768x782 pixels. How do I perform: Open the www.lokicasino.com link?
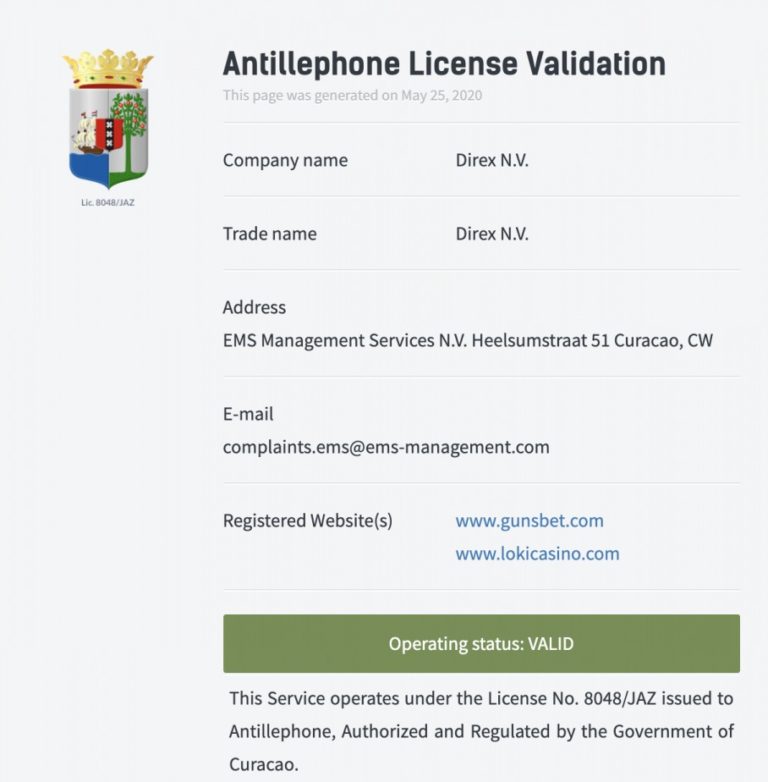point(537,554)
